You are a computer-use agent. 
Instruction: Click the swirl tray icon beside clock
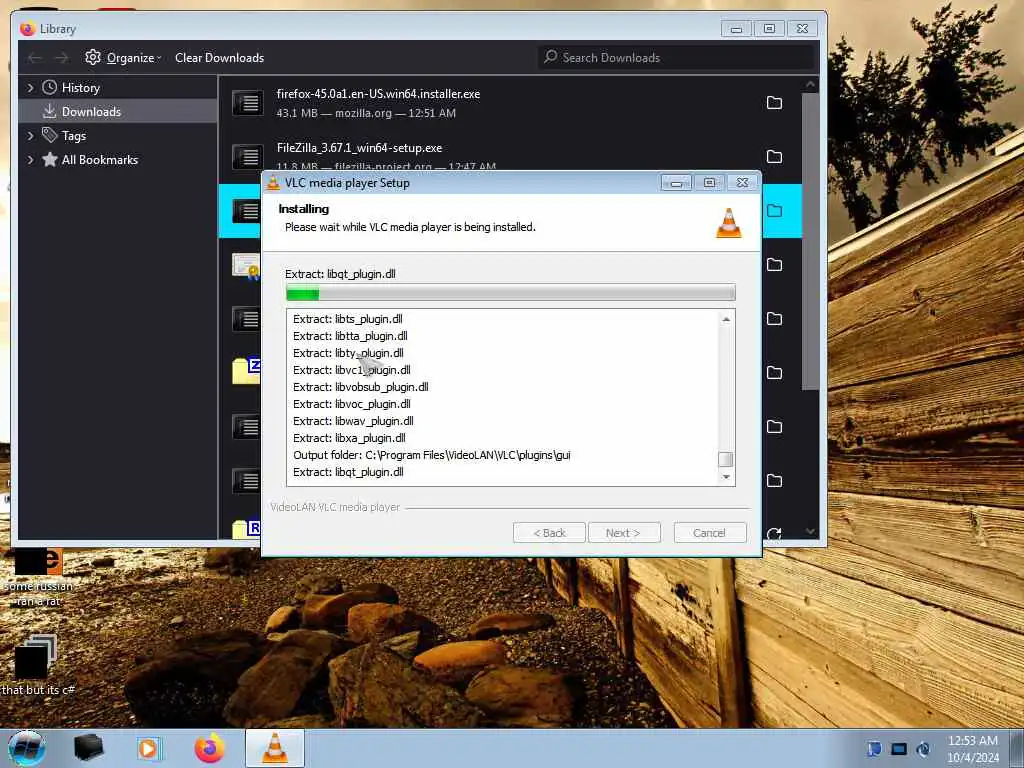[923, 749]
